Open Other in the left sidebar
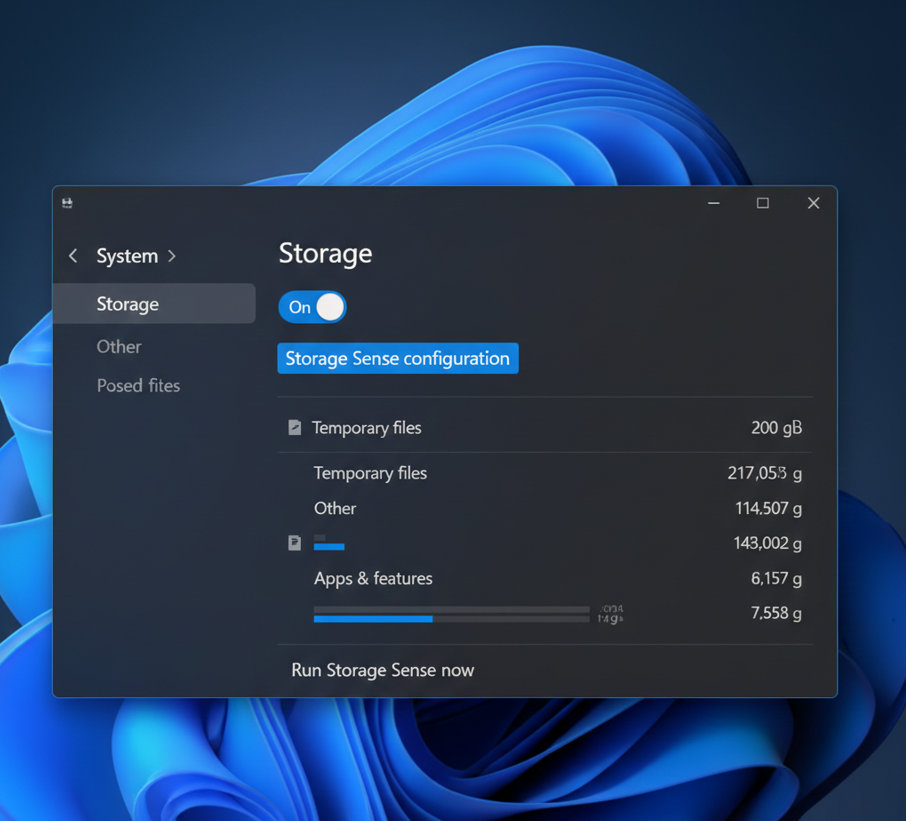906x821 pixels. tap(119, 347)
